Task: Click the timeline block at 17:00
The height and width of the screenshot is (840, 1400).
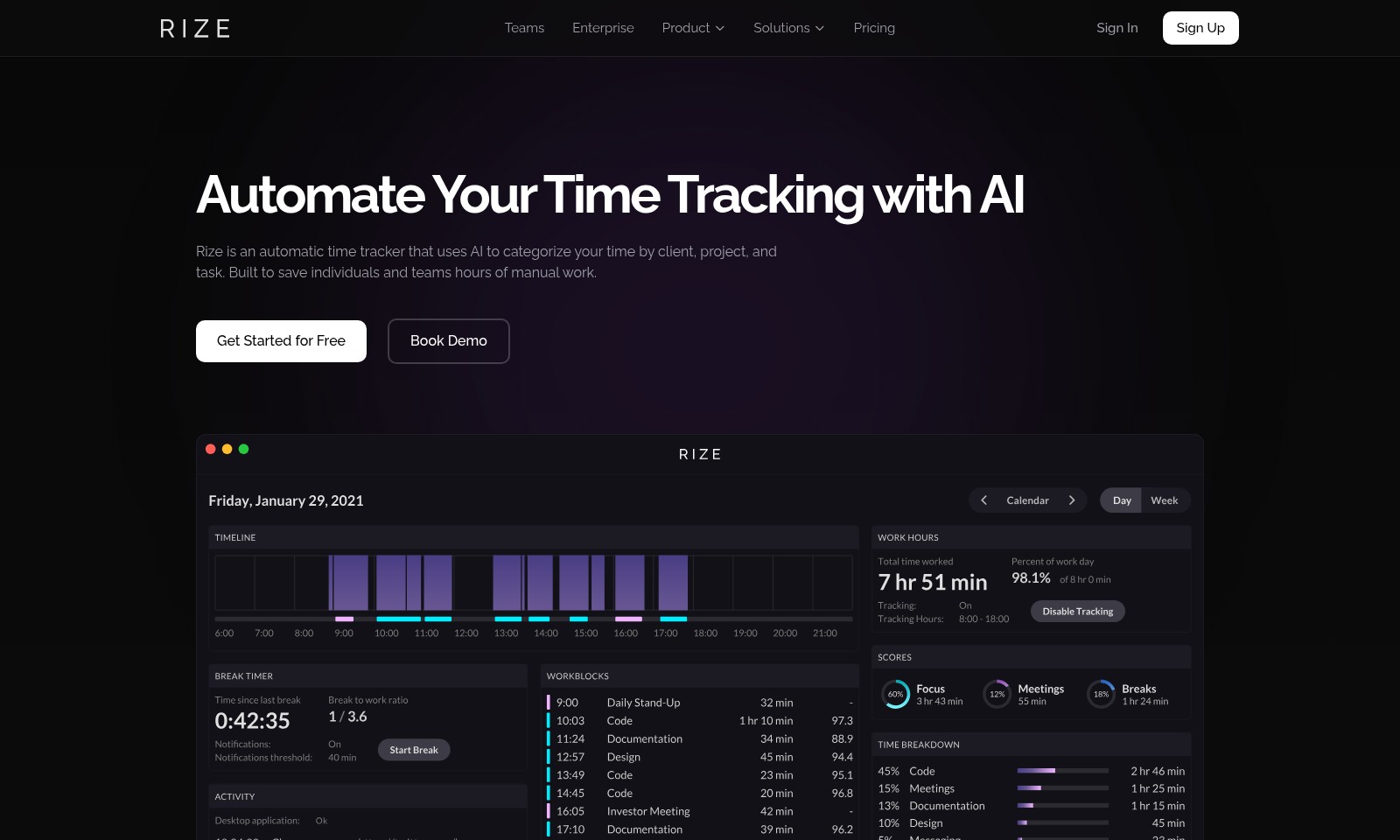Action: (x=673, y=583)
